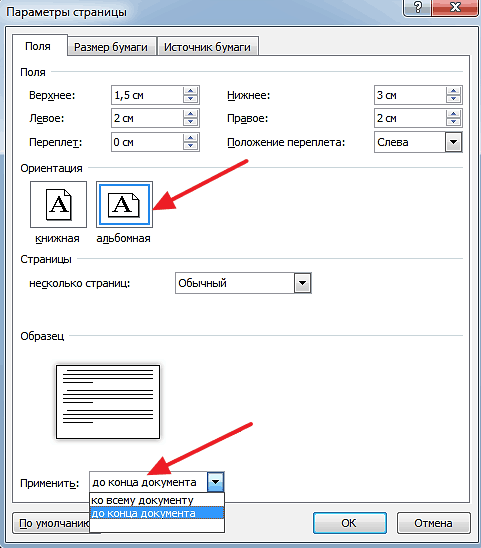Decrease the Правое margin with down arrow
Screen dimensions: 481x548
click(x=454, y=122)
